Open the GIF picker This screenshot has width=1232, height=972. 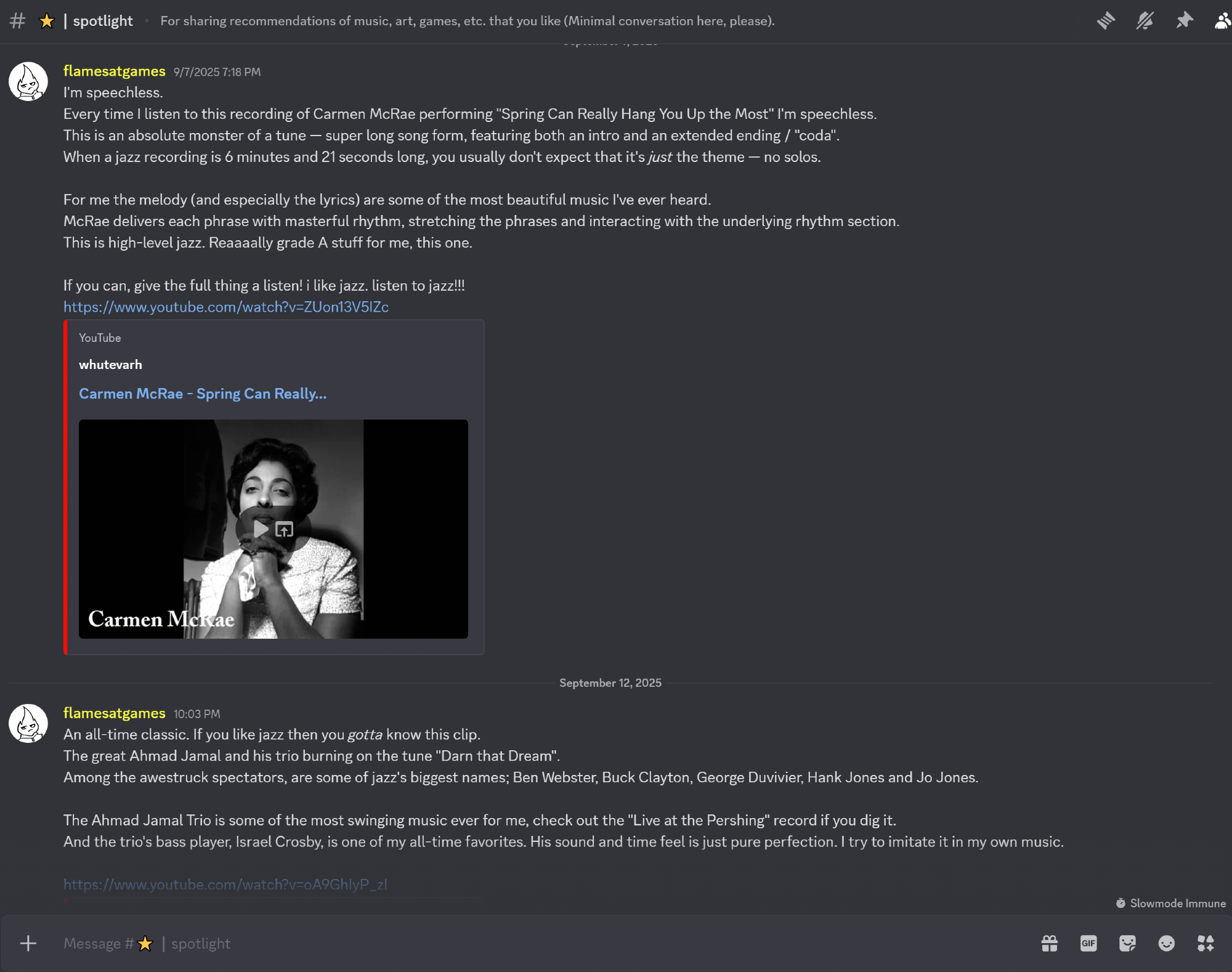pyautogui.click(x=1088, y=943)
